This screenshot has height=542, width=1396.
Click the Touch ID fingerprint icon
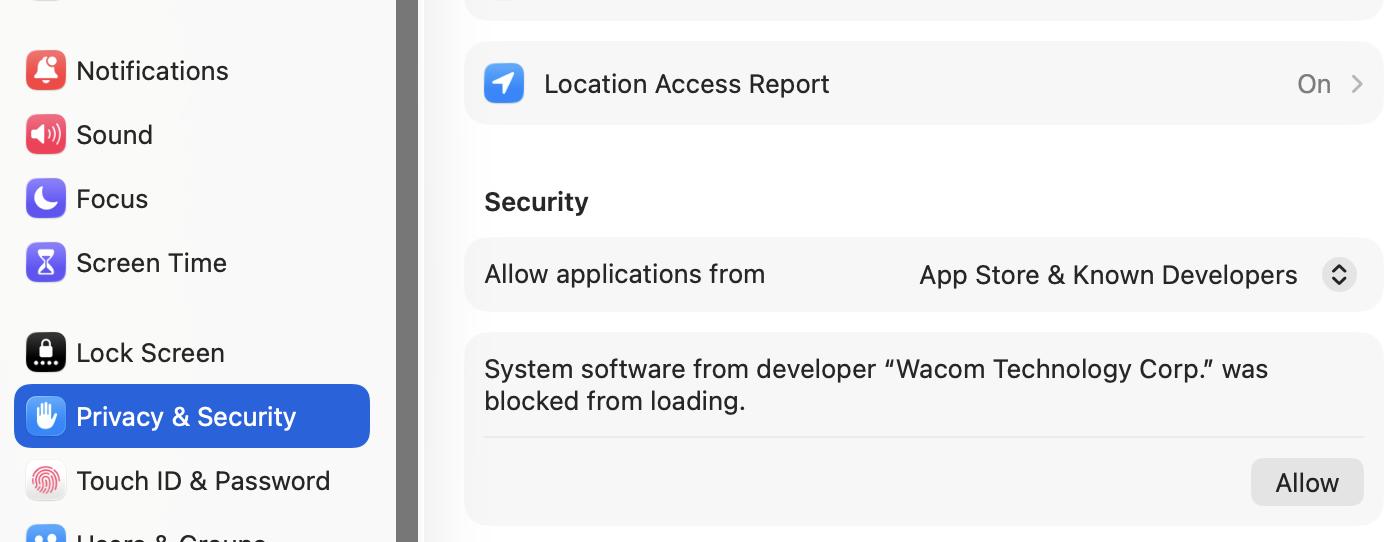(x=46, y=481)
